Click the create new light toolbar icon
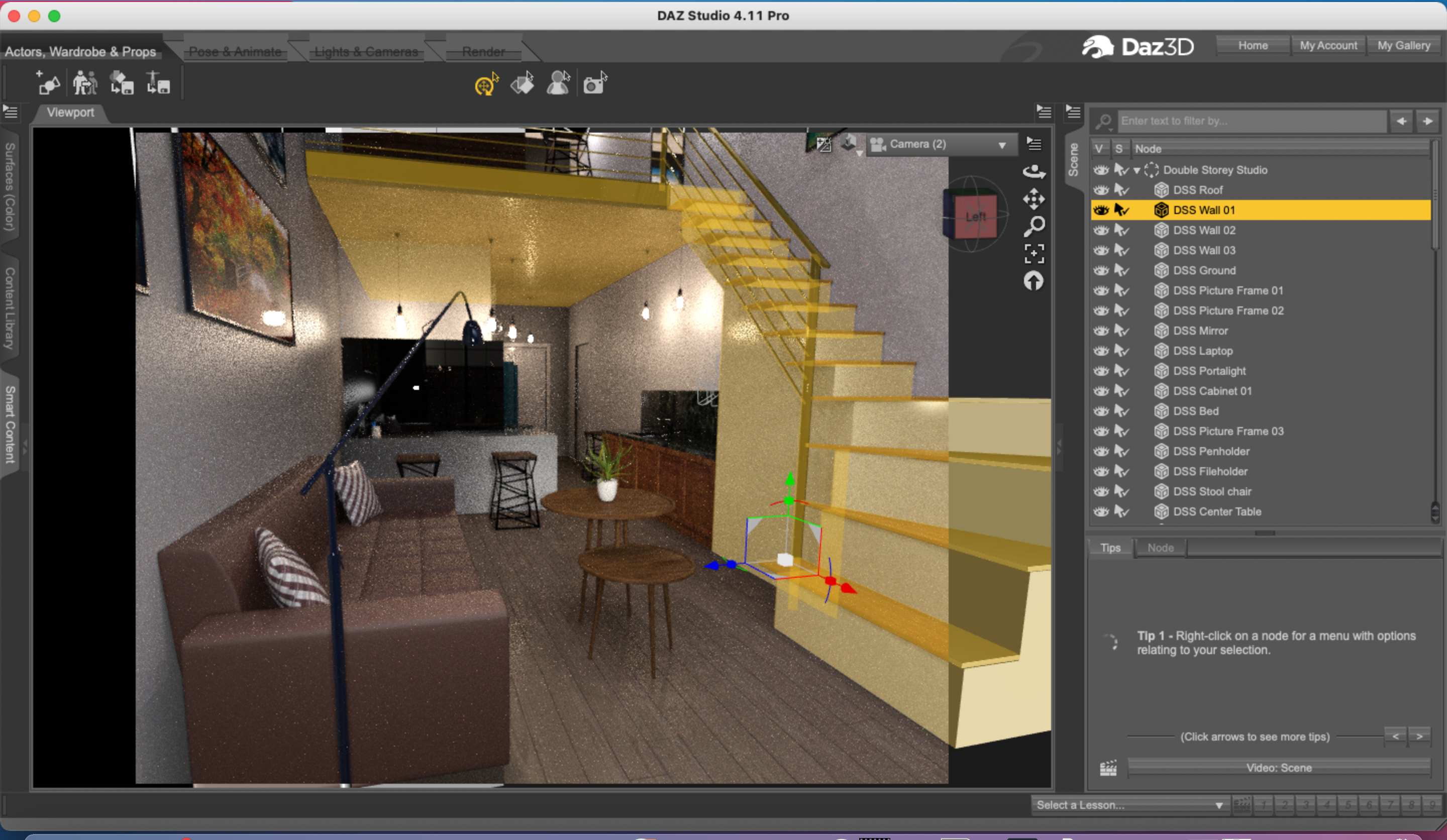Image resolution: width=1447 pixels, height=840 pixels. pos(48,84)
